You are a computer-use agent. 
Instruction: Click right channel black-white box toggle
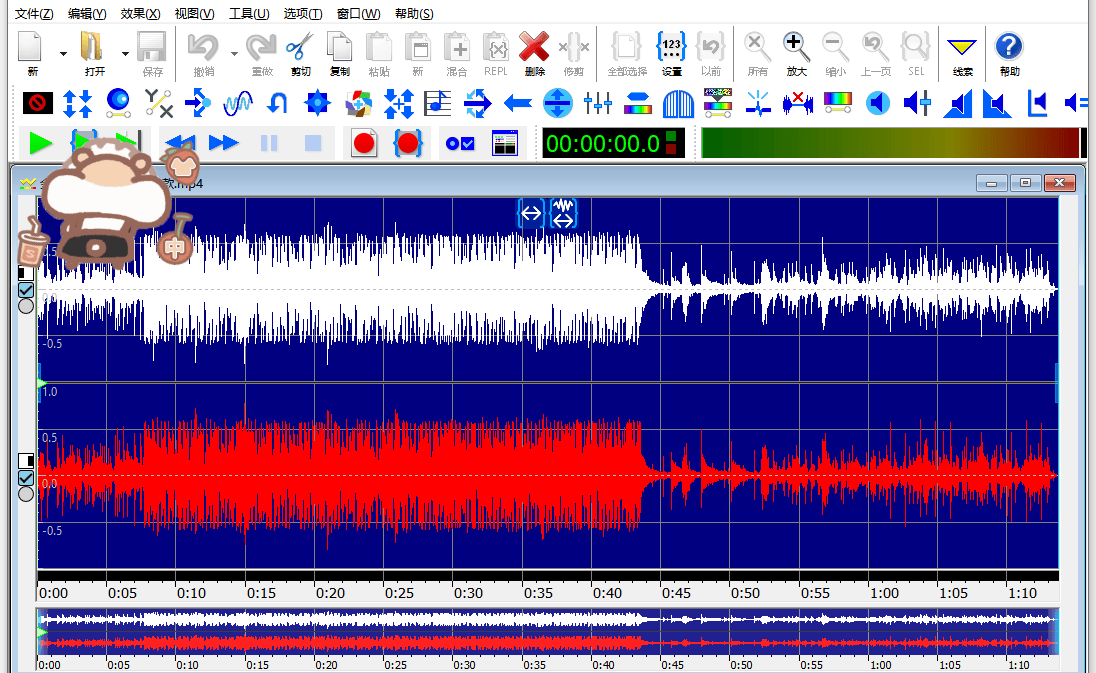point(26,461)
